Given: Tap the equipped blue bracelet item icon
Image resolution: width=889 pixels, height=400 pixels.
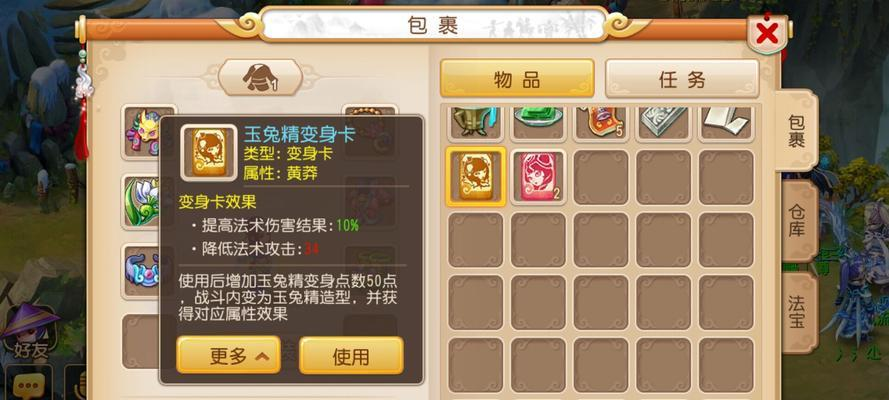Looking at the screenshot, I should pyautogui.click(x=142, y=271).
